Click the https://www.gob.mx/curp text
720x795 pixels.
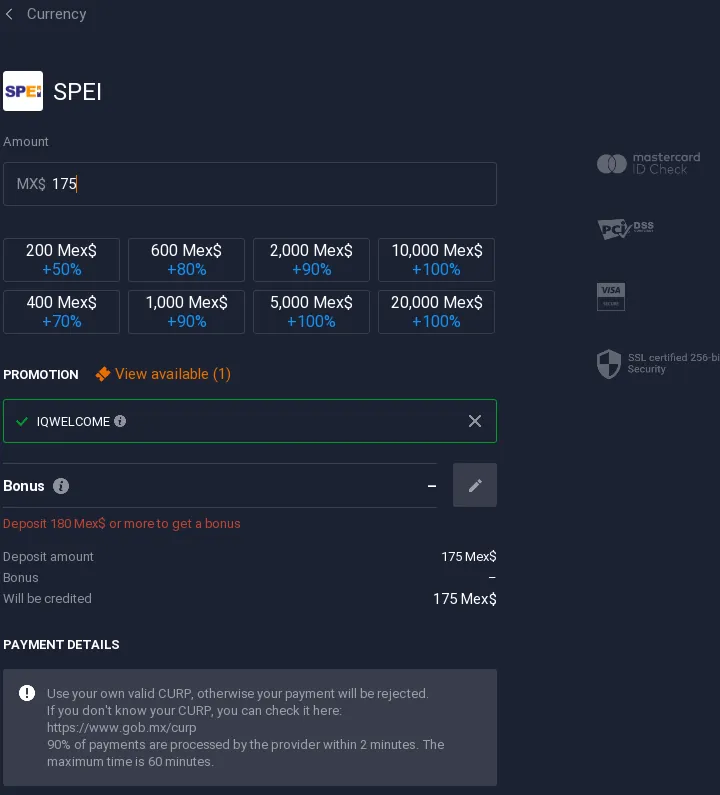tap(122, 728)
